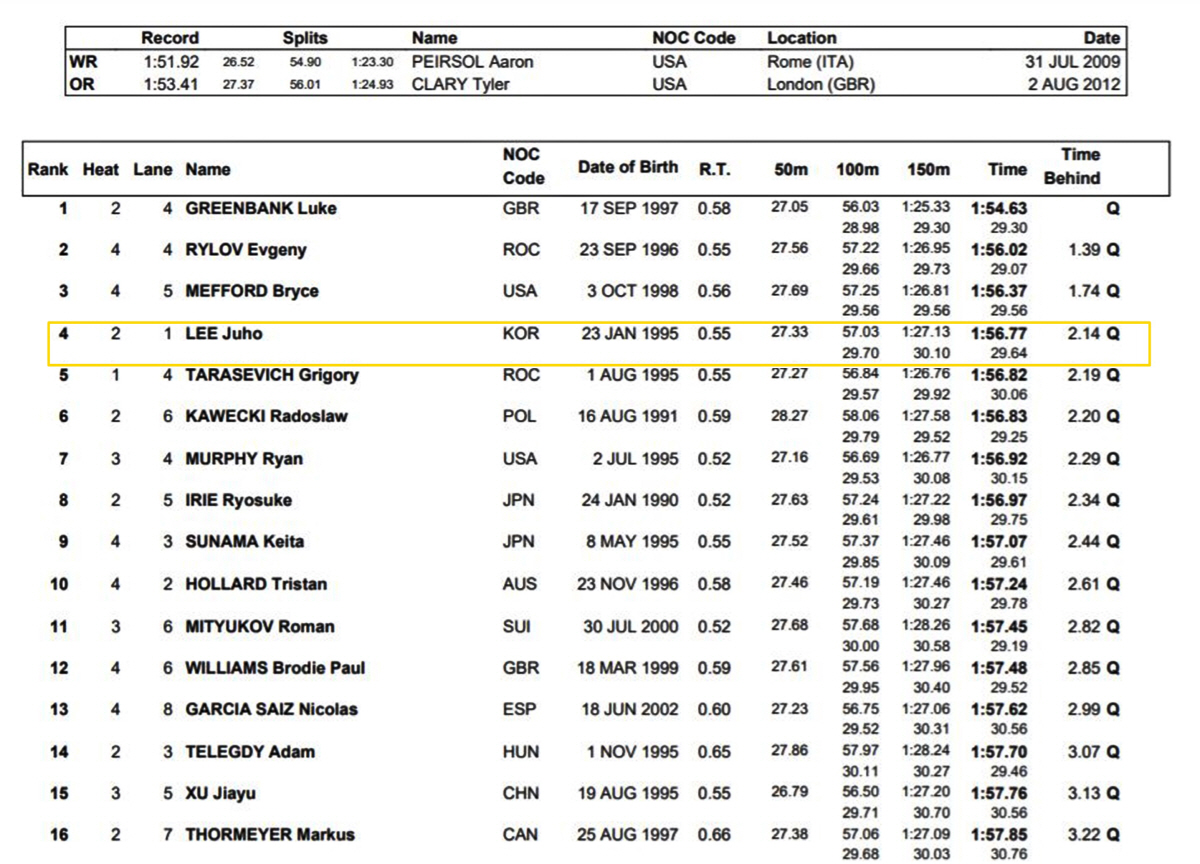Select final time 1:57.24
Screen dimensions: 1200x864
999,584
